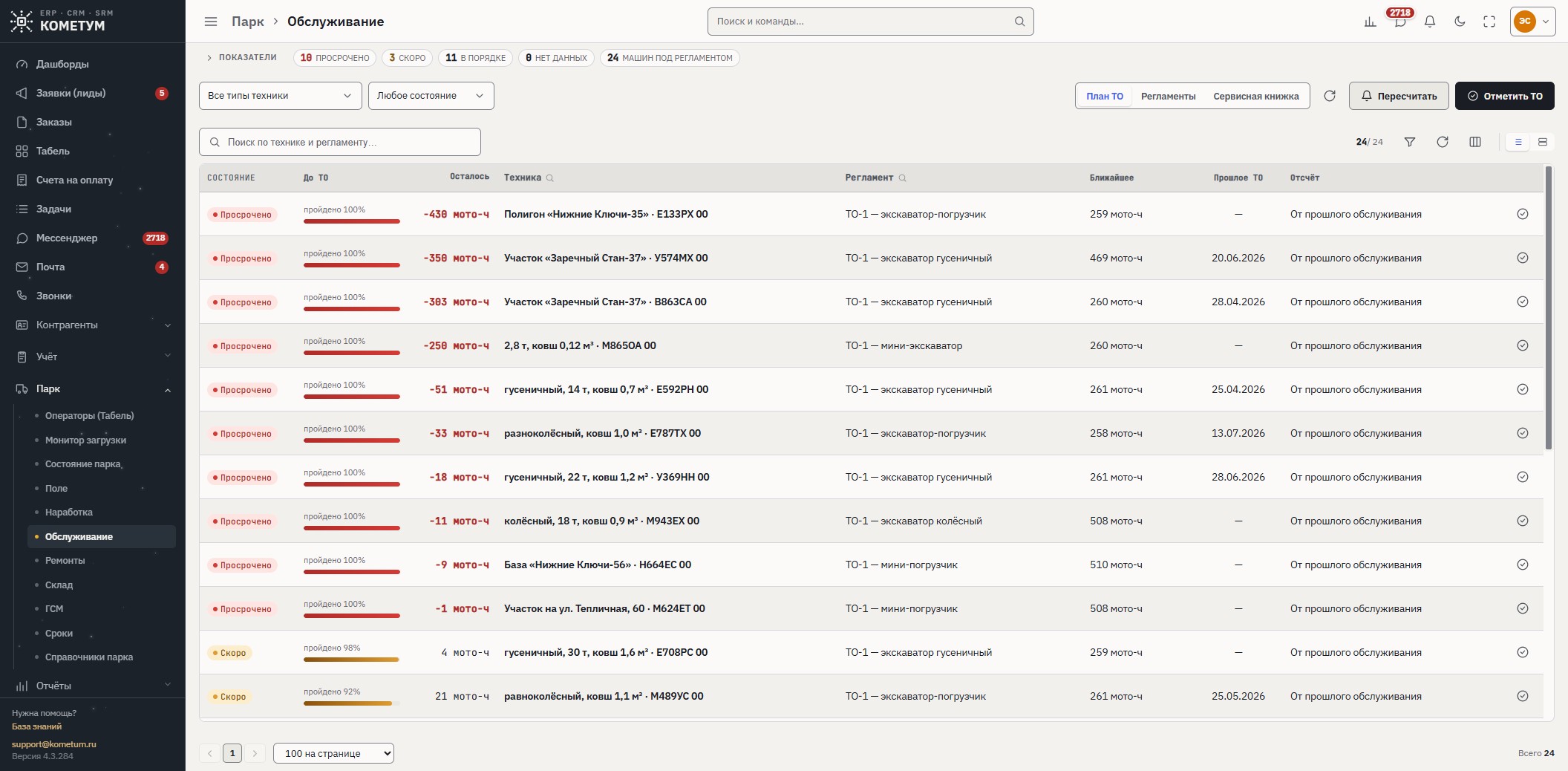
Task: Focus the Поиск и команды field
Action: (871, 22)
